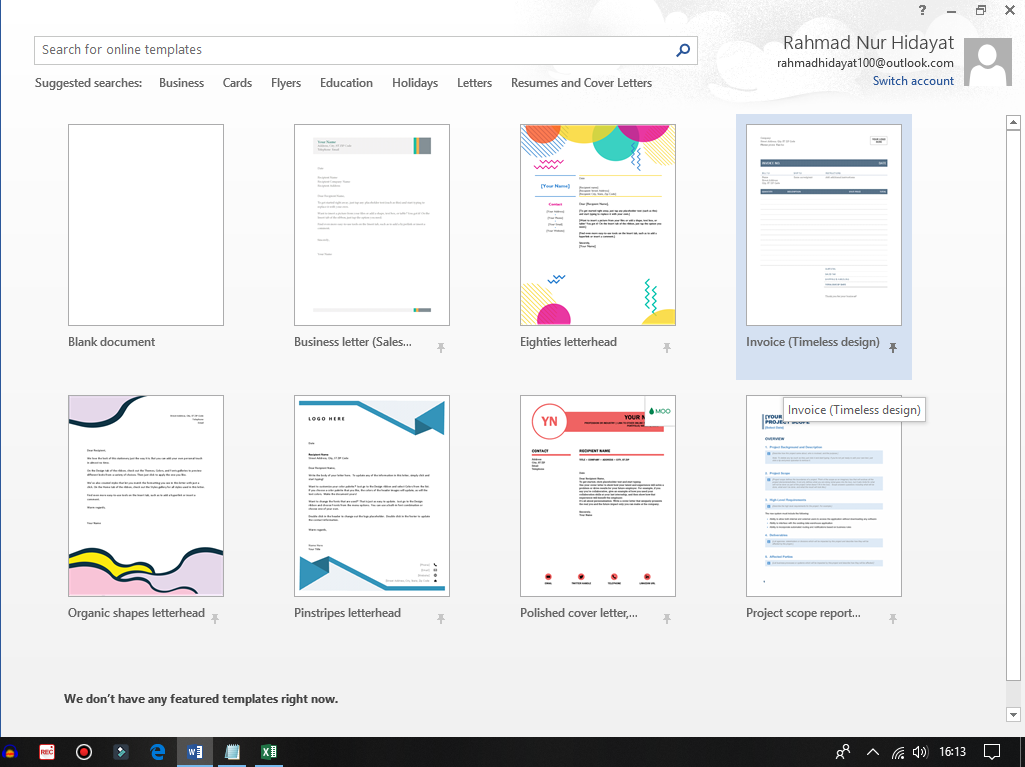Minimize the Word window

(x=952, y=10)
